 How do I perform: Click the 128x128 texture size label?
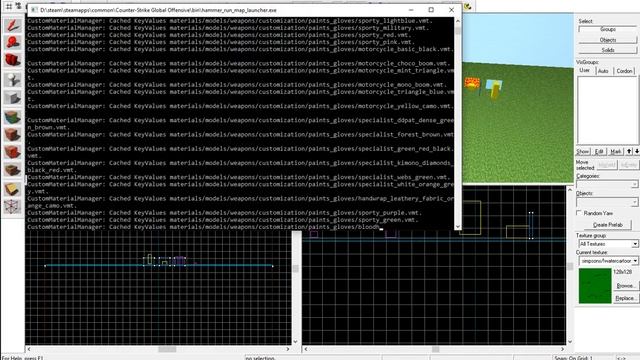[x=622, y=271]
